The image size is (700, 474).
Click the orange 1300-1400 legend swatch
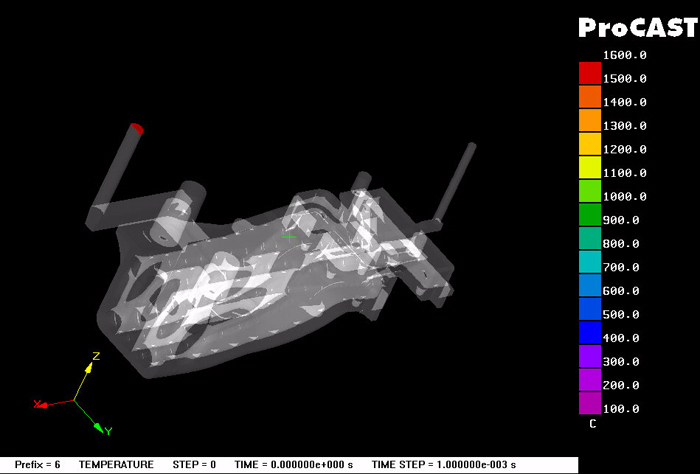coord(590,120)
